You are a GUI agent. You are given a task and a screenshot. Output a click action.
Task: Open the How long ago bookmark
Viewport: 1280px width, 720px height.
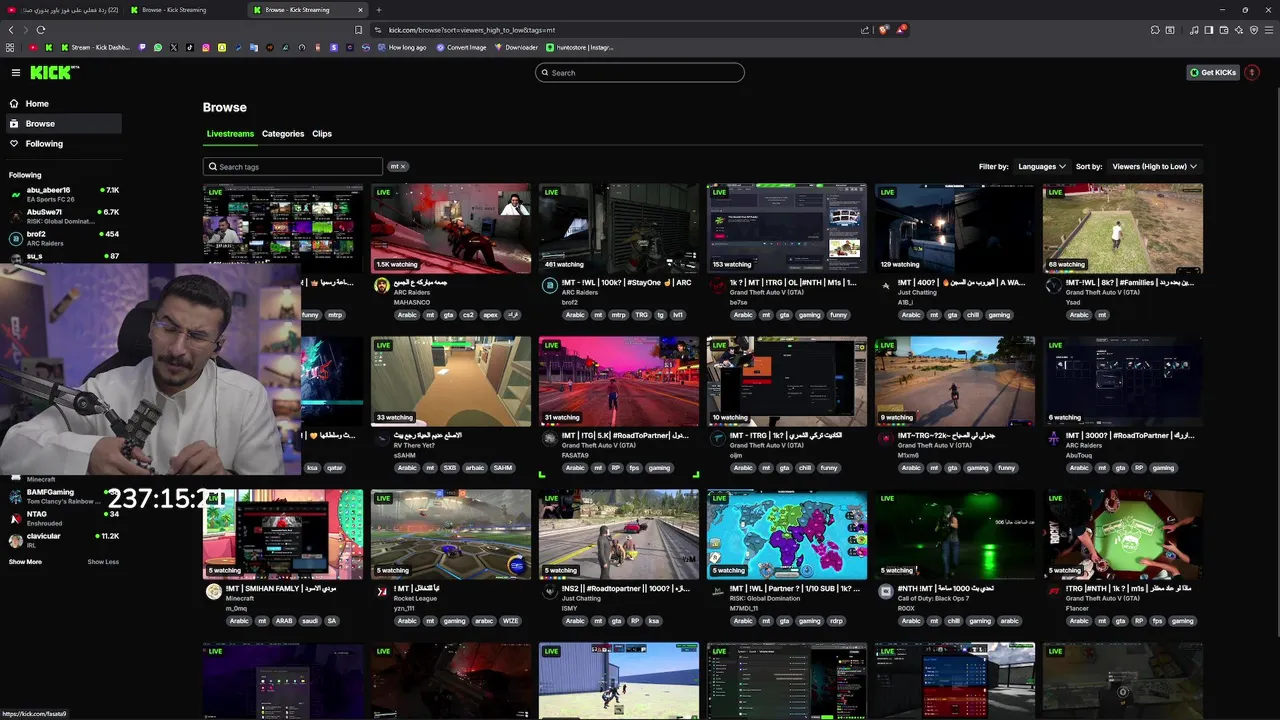[402, 47]
